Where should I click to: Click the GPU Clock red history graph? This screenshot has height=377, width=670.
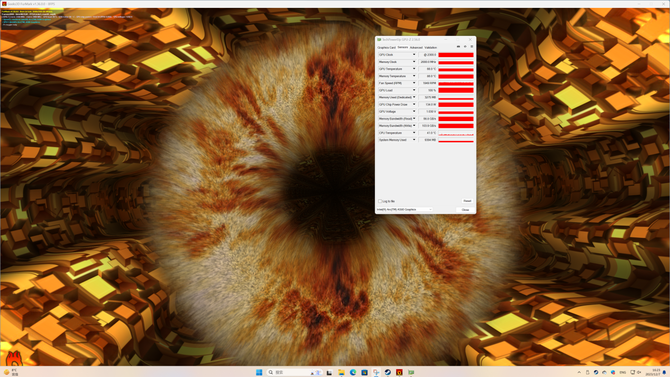tap(455, 55)
